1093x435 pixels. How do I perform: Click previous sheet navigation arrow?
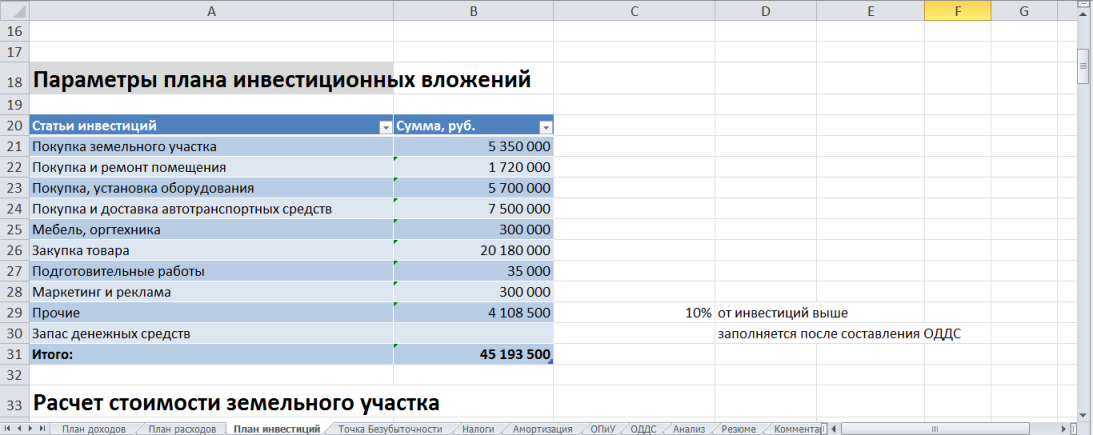(x=19, y=428)
